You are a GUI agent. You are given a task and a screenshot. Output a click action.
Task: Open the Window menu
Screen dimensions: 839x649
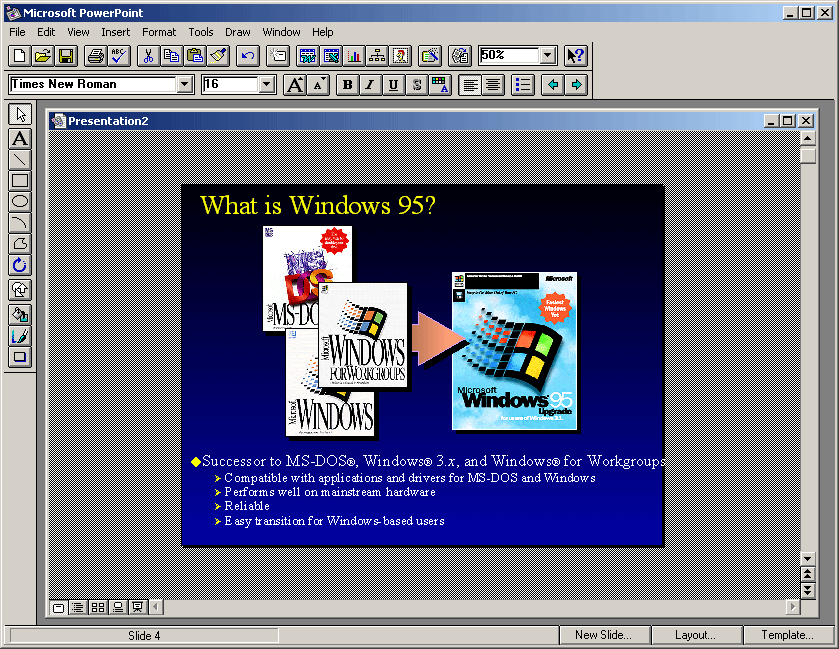[x=281, y=32]
